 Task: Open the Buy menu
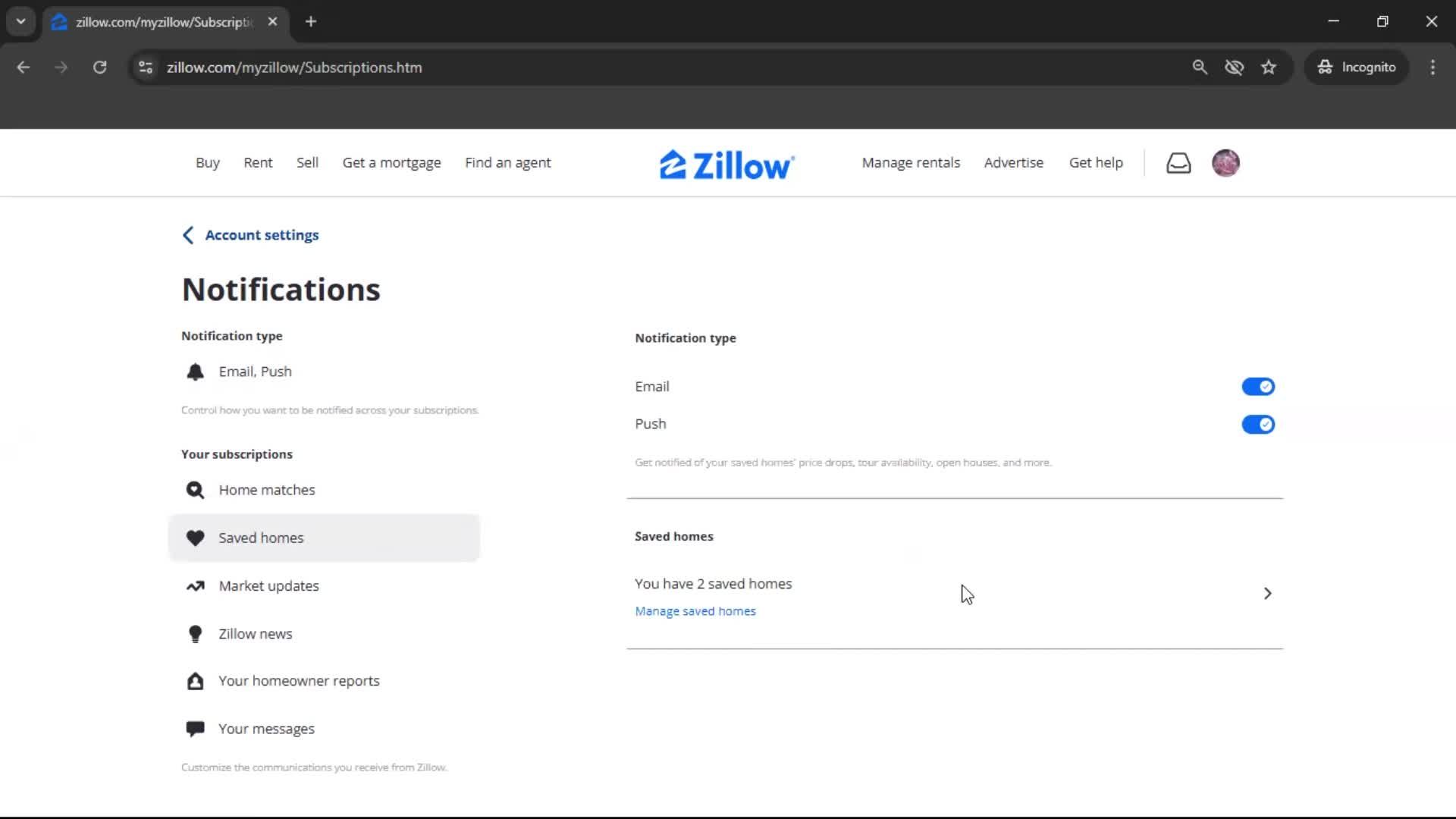[207, 163]
